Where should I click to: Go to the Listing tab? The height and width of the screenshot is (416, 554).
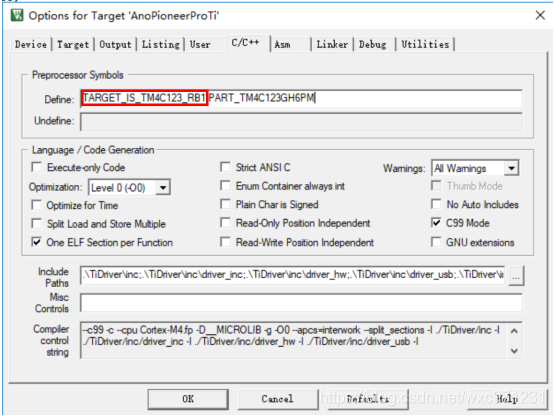[x=161, y=45]
